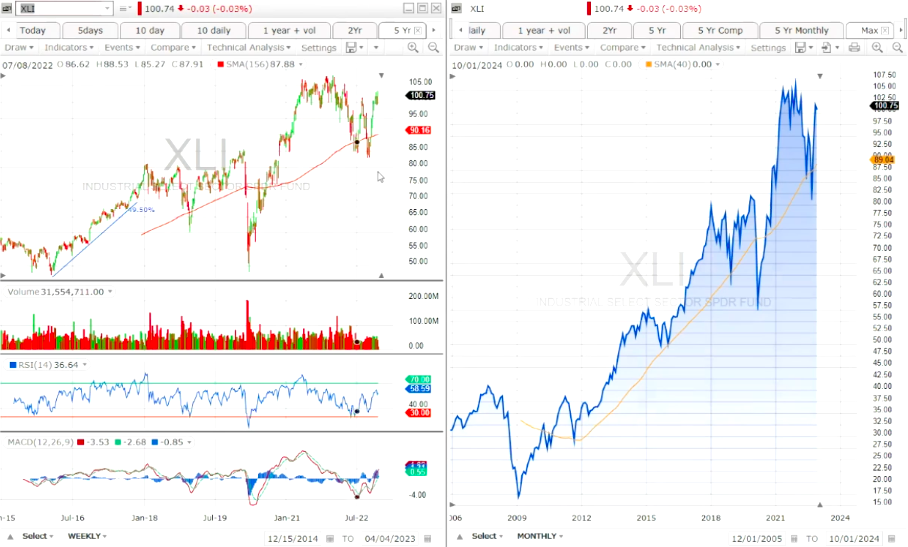
Task: Open the calendar picker next to 12/15/2014
Action: coord(329,538)
